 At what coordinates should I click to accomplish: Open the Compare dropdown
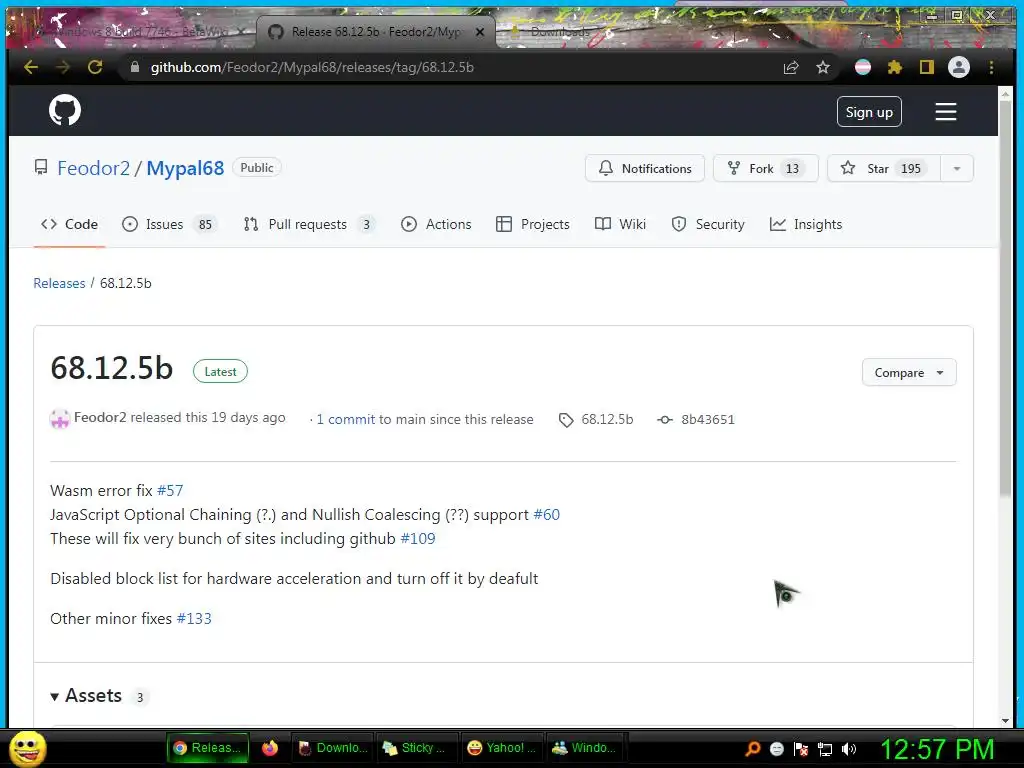tap(909, 373)
